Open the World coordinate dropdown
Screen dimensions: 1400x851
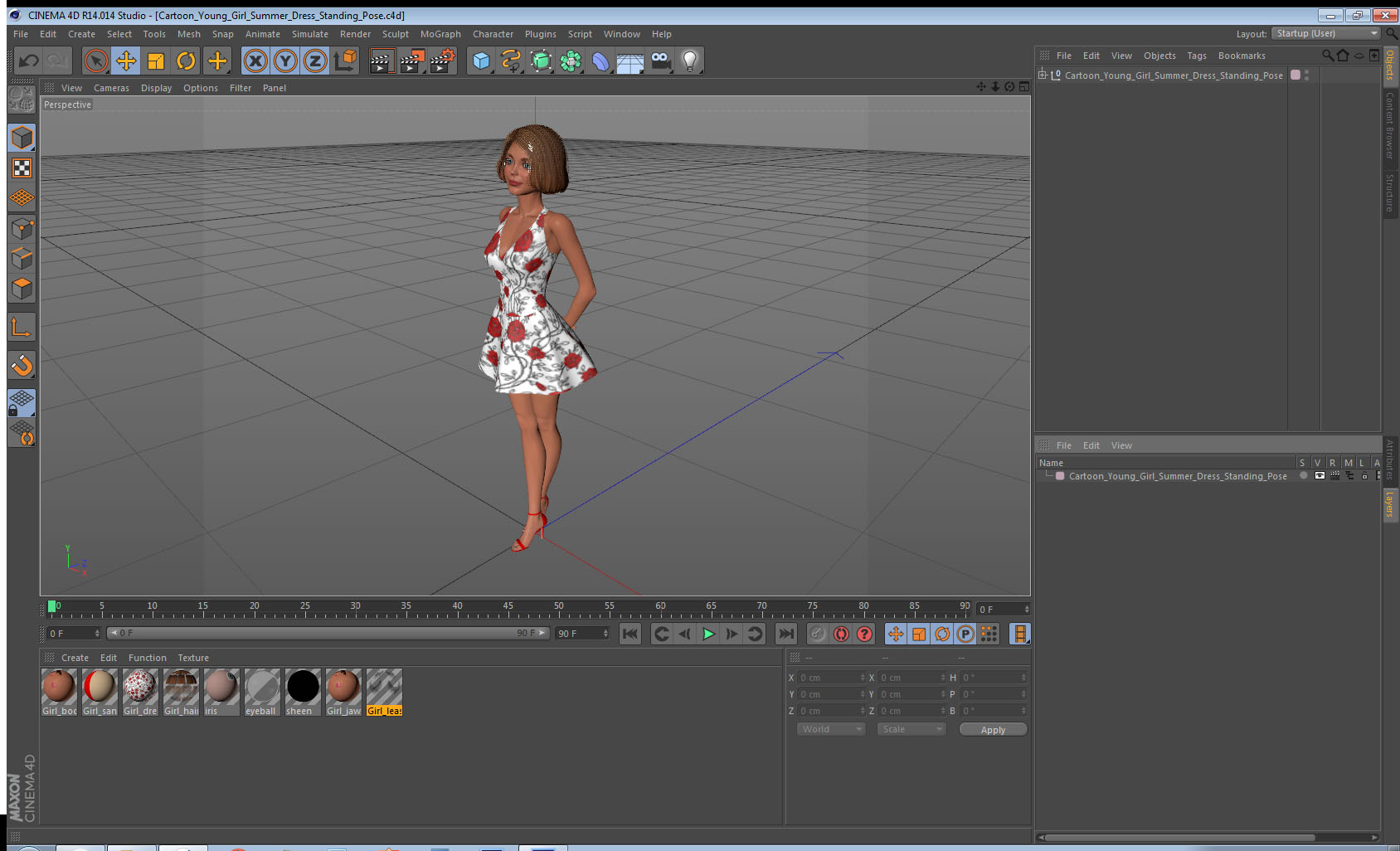[831, 729]
